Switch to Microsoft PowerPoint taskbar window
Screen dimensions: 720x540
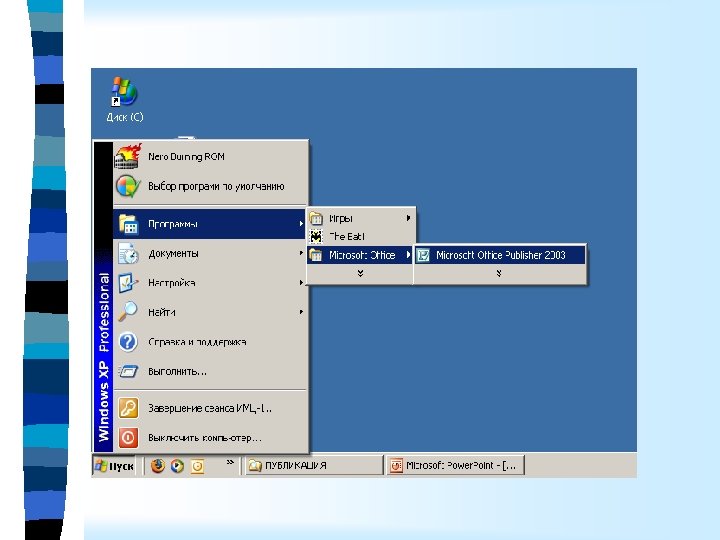pos(455,466)
